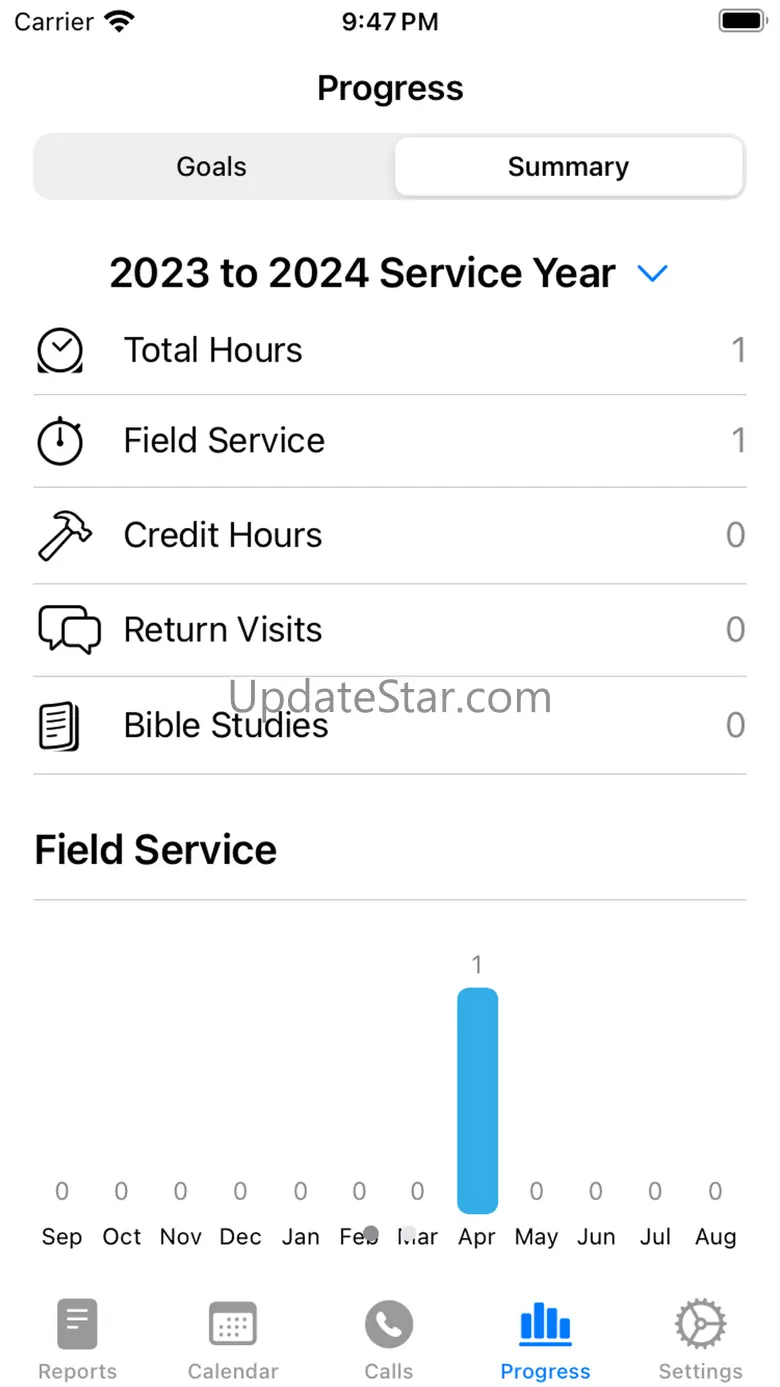This screenshot has width=780, height=1387.
Task: Tap the Credit Hours hammer icon
Action: click(64, 535)
